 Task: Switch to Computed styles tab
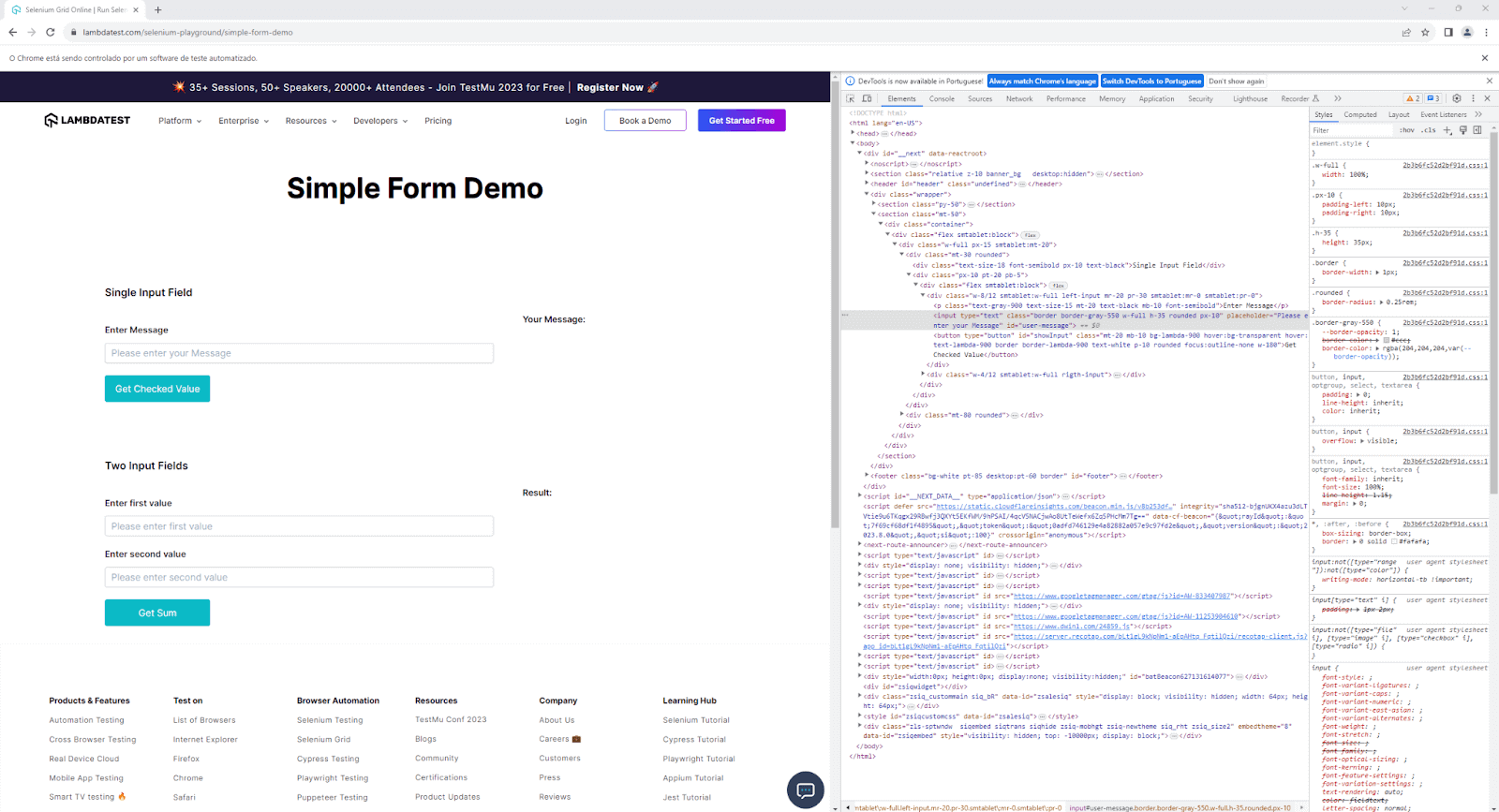click(x=1360, y=114)
